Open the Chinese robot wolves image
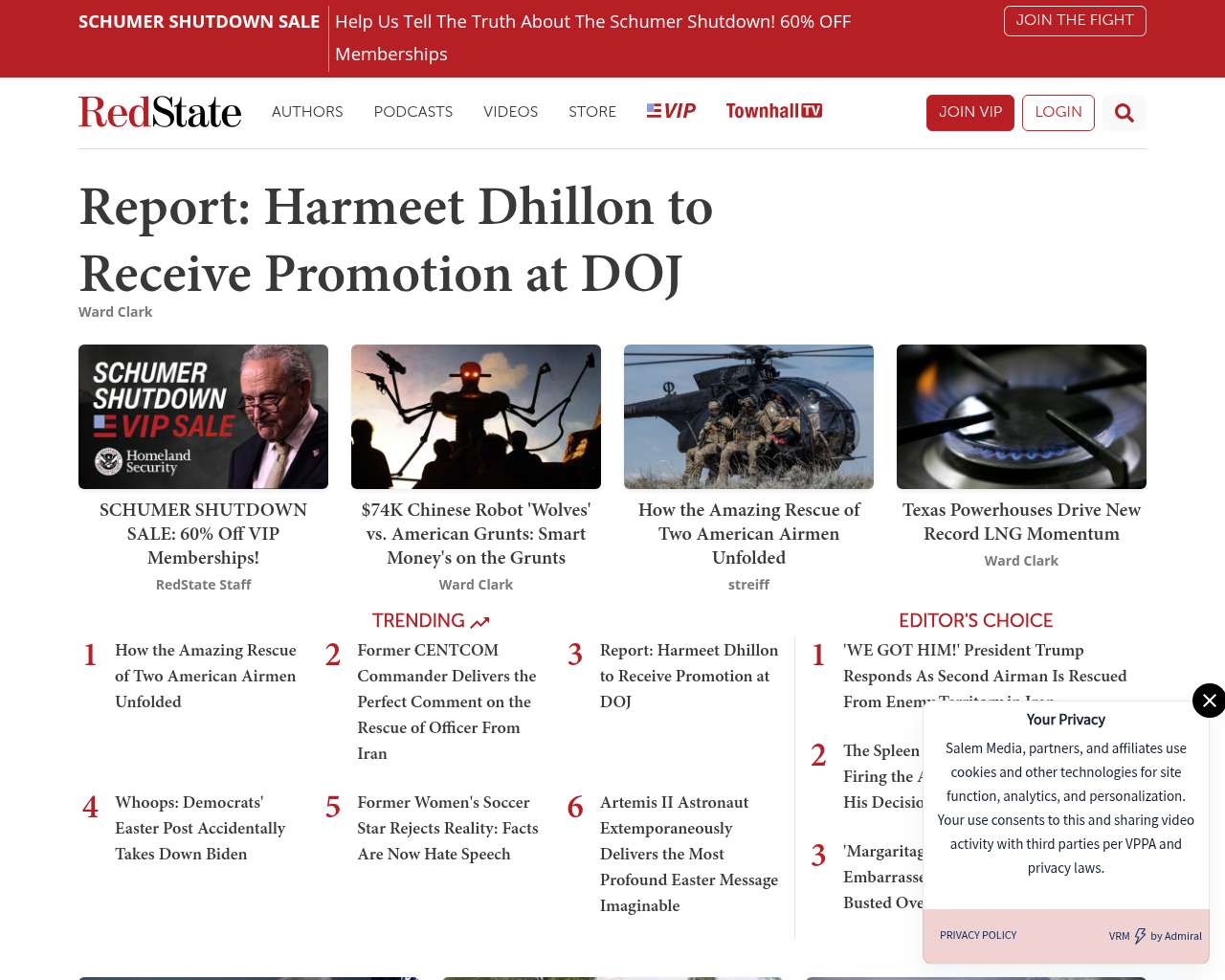The width and height of the screenshot is (1225, 980). pos(476,416)
